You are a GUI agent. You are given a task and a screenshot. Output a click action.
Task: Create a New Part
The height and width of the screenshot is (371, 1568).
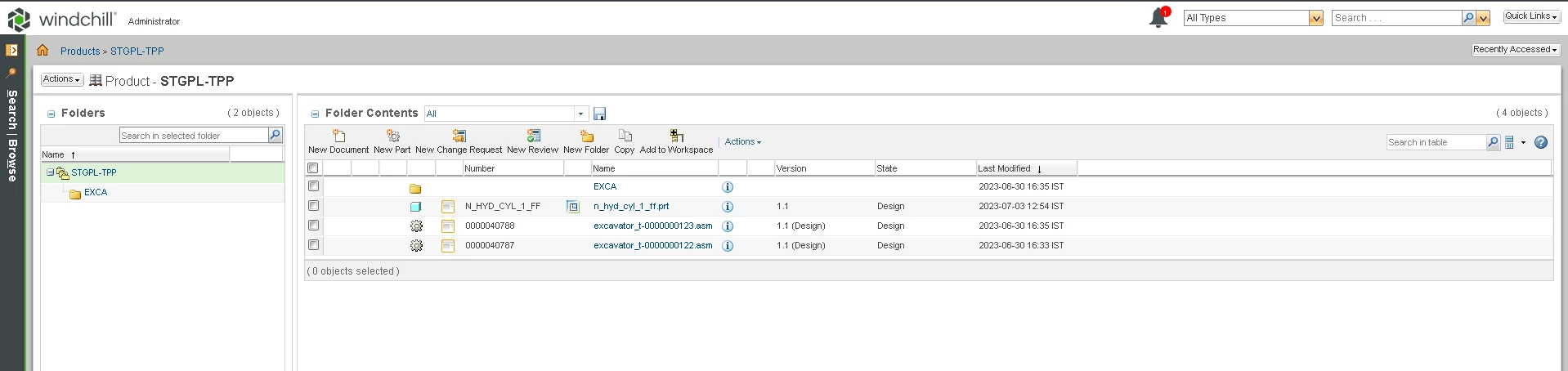392,141
